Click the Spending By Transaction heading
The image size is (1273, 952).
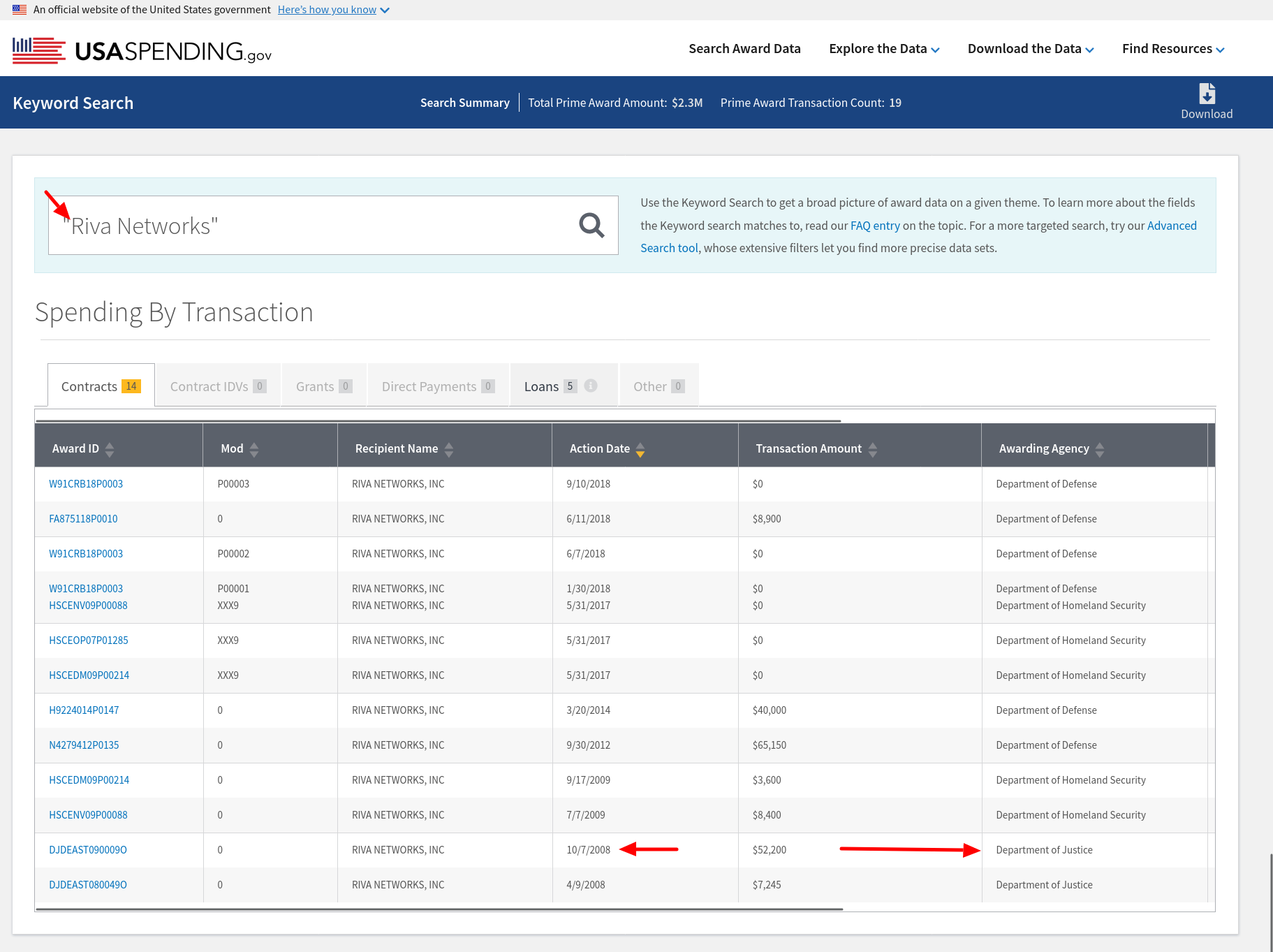pos(174,312)
